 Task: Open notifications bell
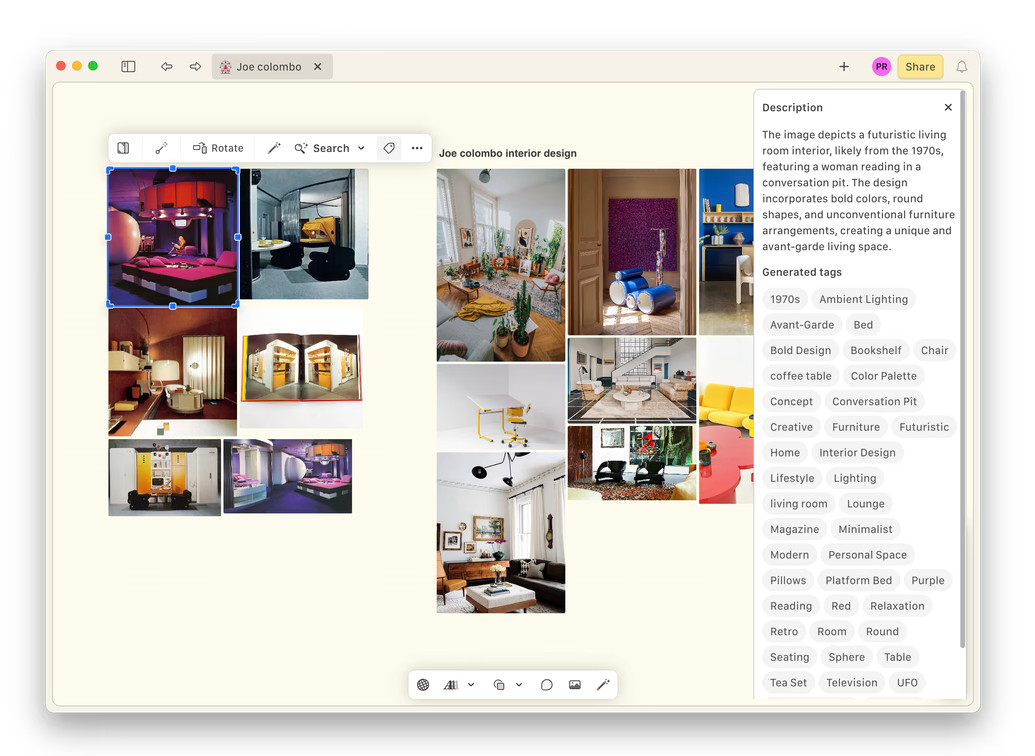[x=962, y=67]
